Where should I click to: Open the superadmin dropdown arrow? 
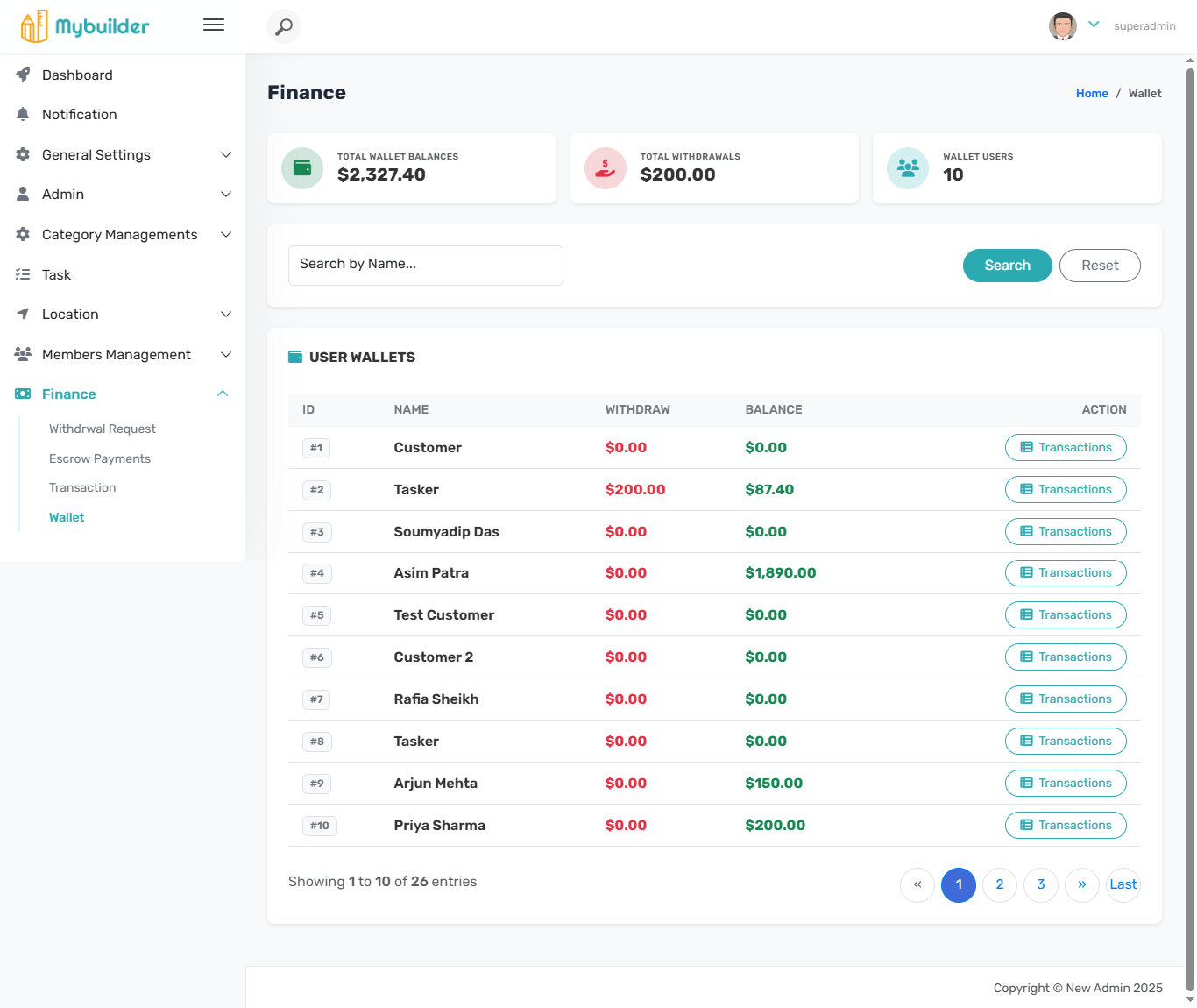pos(1094,25)
